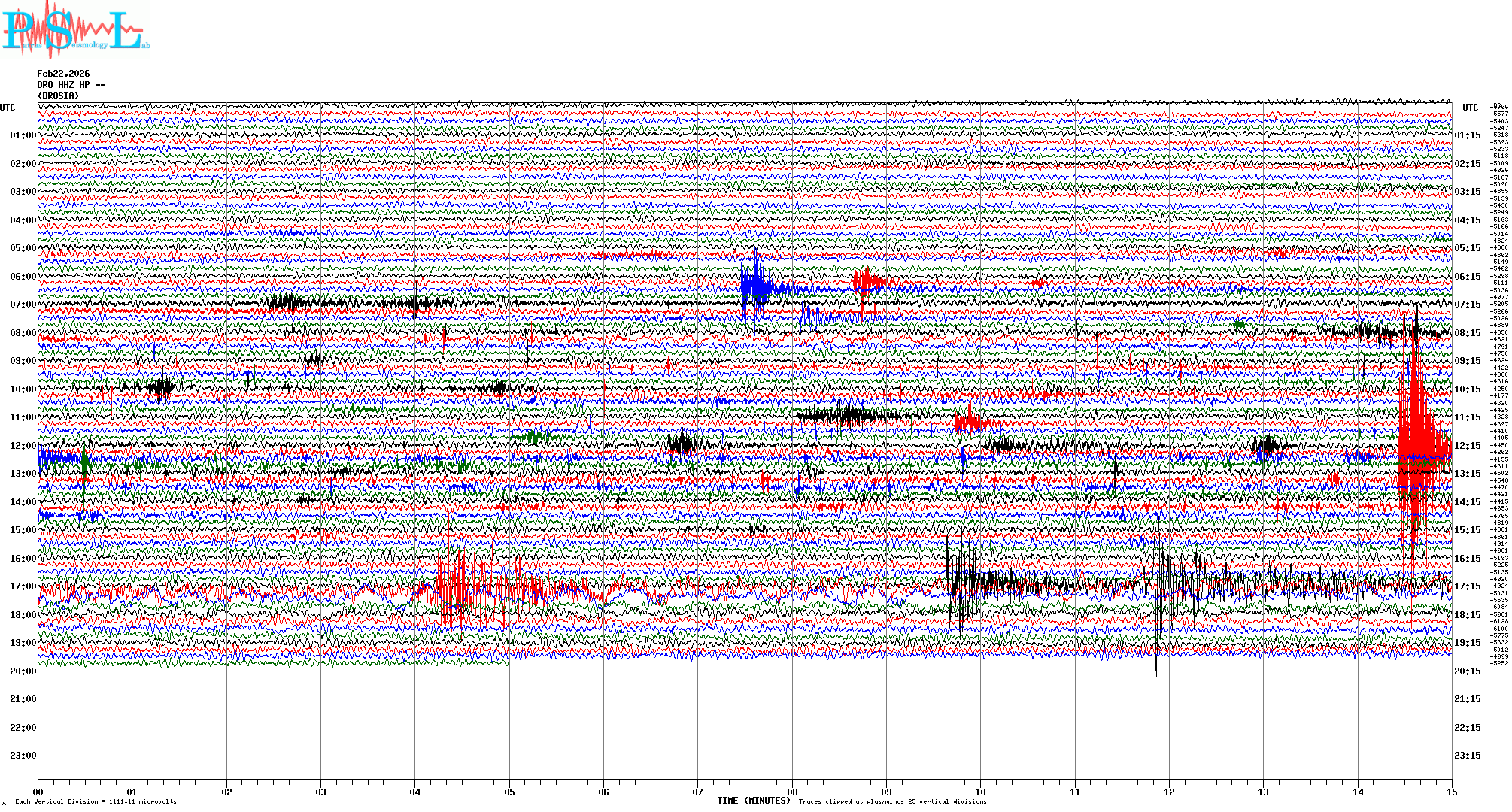
Task: Click the PSL Seismology Lab logo
Action: (x=75, y=30)
